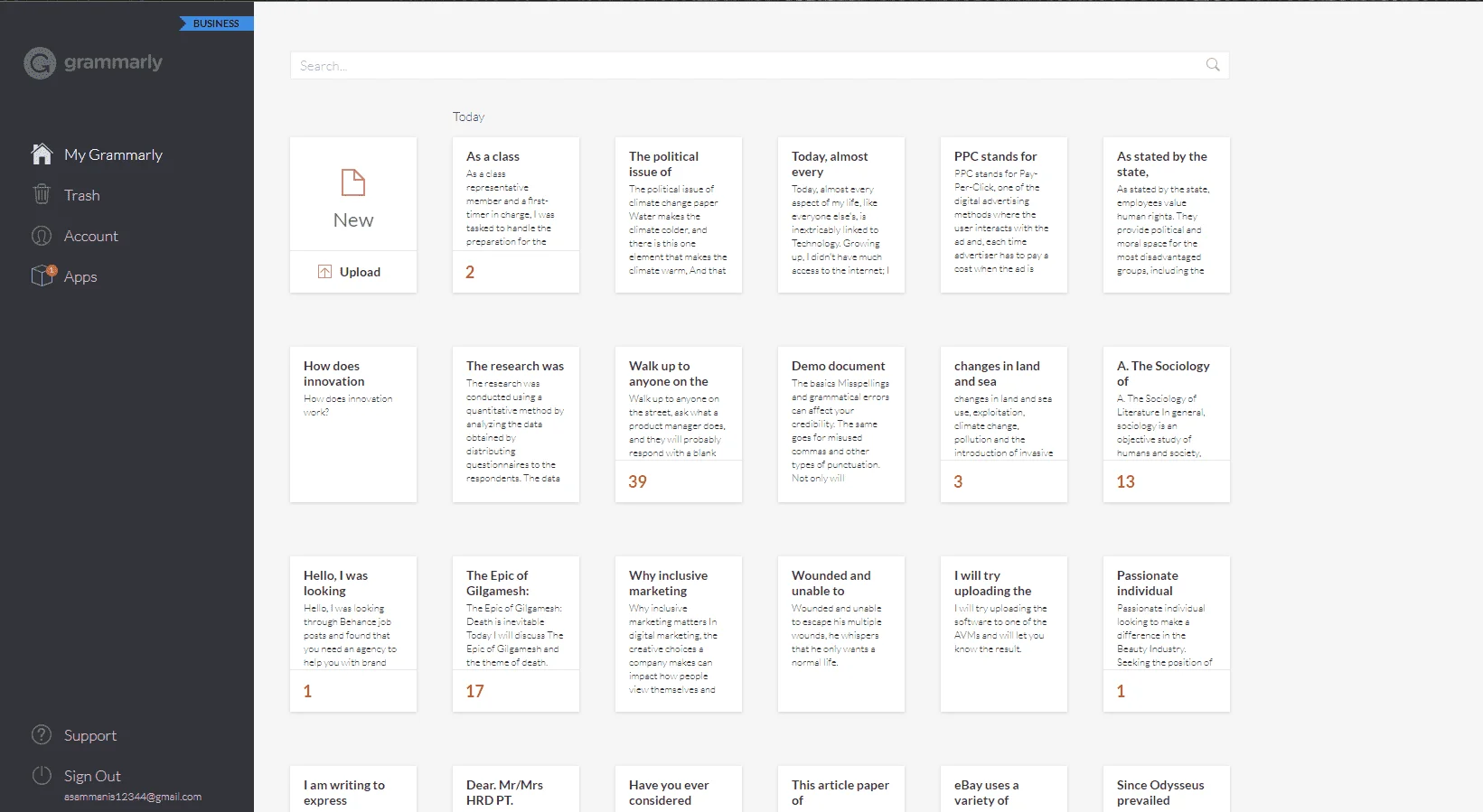Click the Account person icon
This screenshot has height=812, width=1483.
tap(42, 236)
